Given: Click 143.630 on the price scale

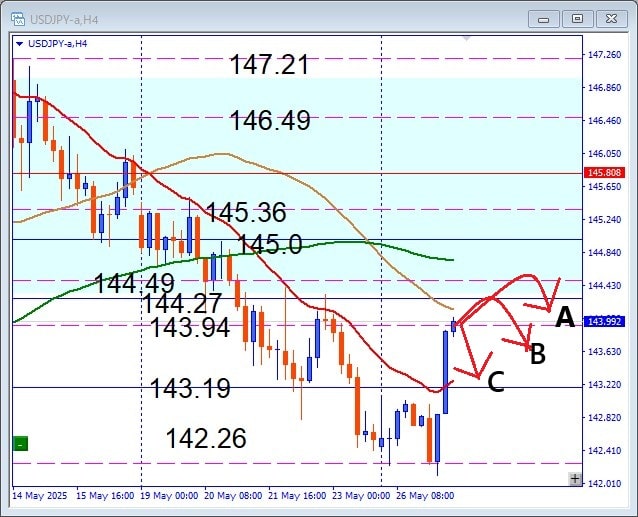Looking at the screenshot, I should point(605,351).
